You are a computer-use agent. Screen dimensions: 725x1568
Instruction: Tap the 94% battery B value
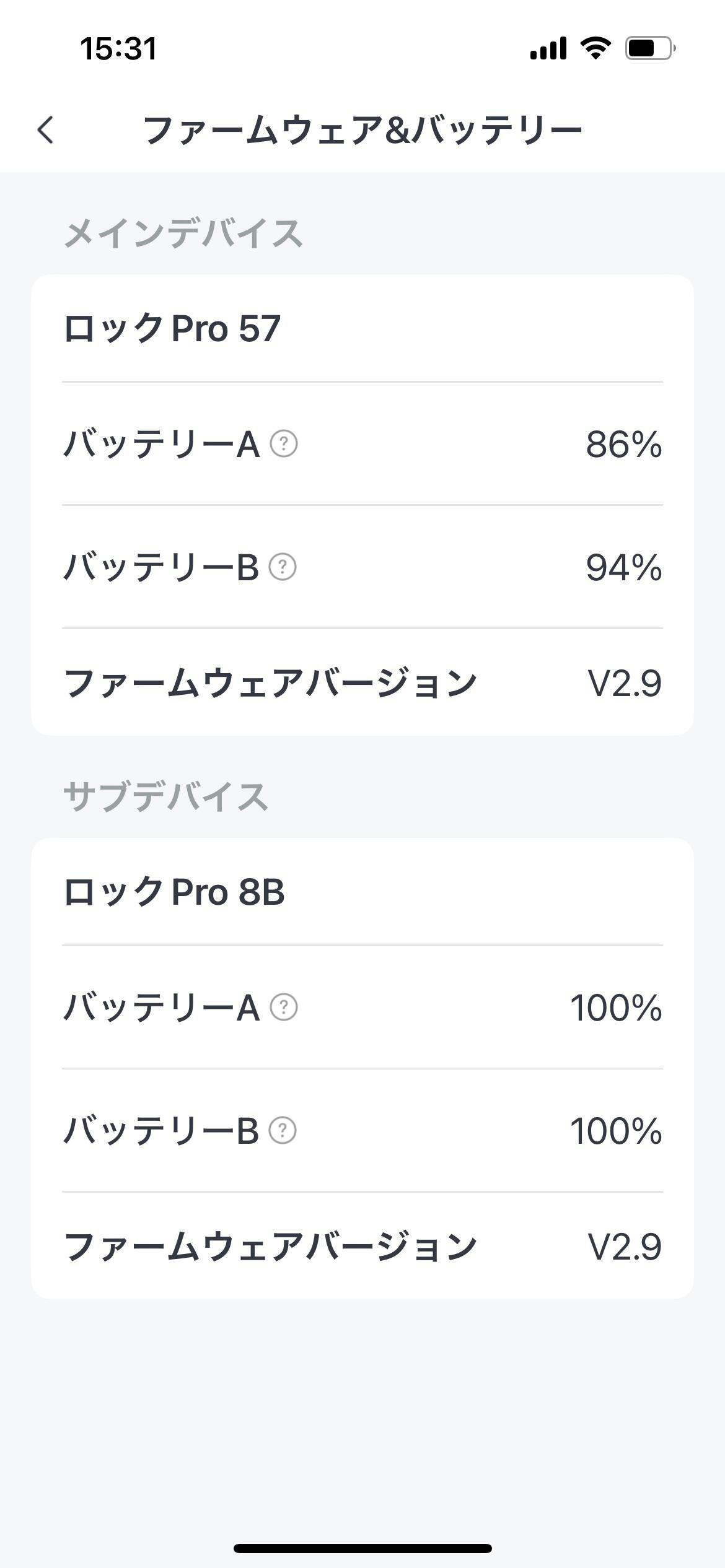tap(623, 567)
